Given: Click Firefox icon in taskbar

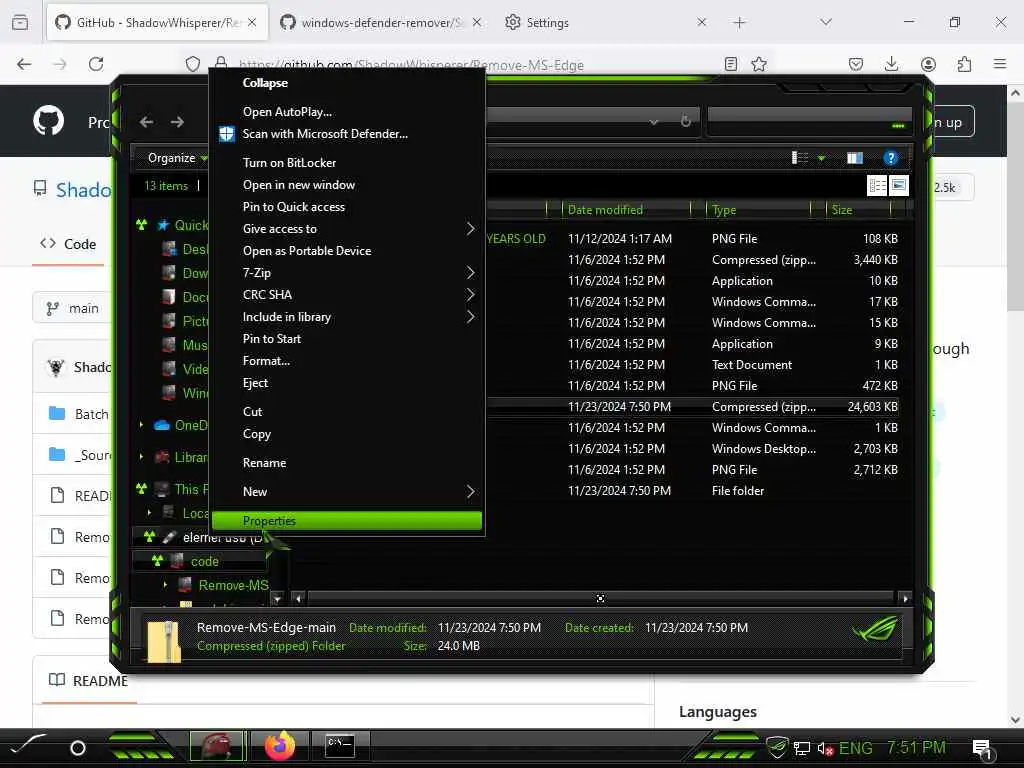Looking at the screenshot, I should 280,746.
